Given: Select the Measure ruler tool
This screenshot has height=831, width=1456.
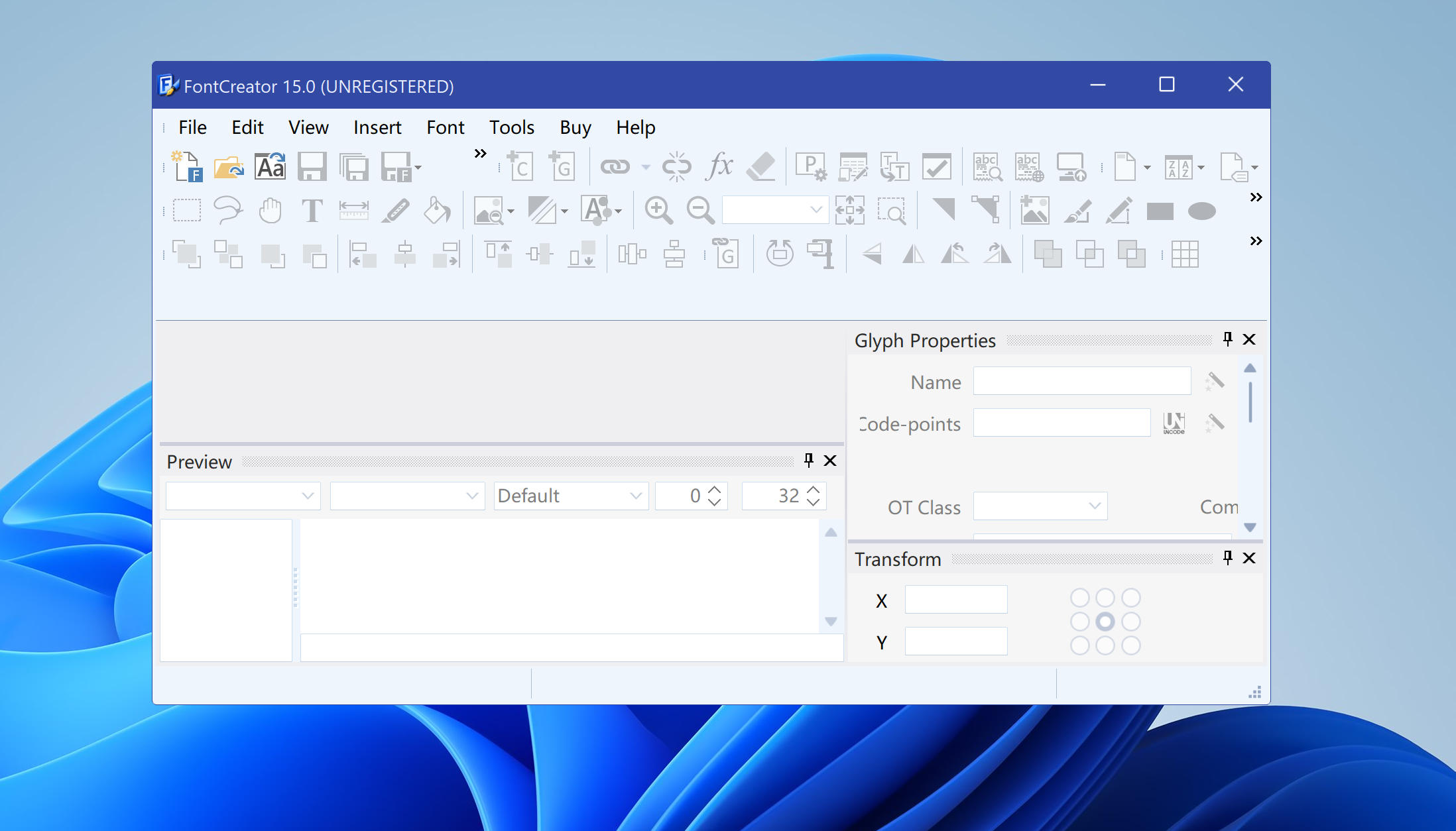Looking at the screenshot, I should (x=354, y=211).
